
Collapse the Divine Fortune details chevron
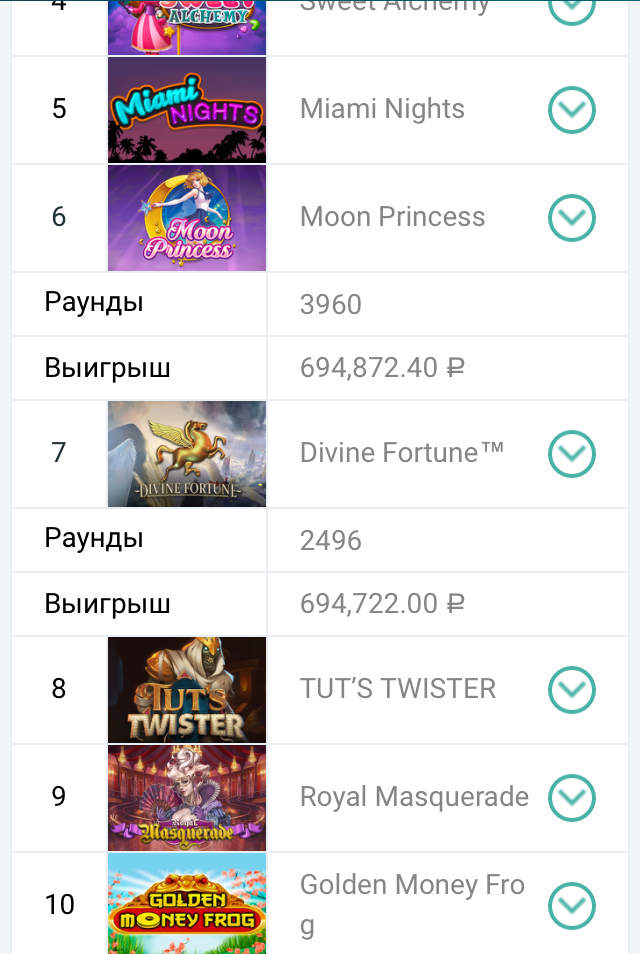[x=571, y=454]
